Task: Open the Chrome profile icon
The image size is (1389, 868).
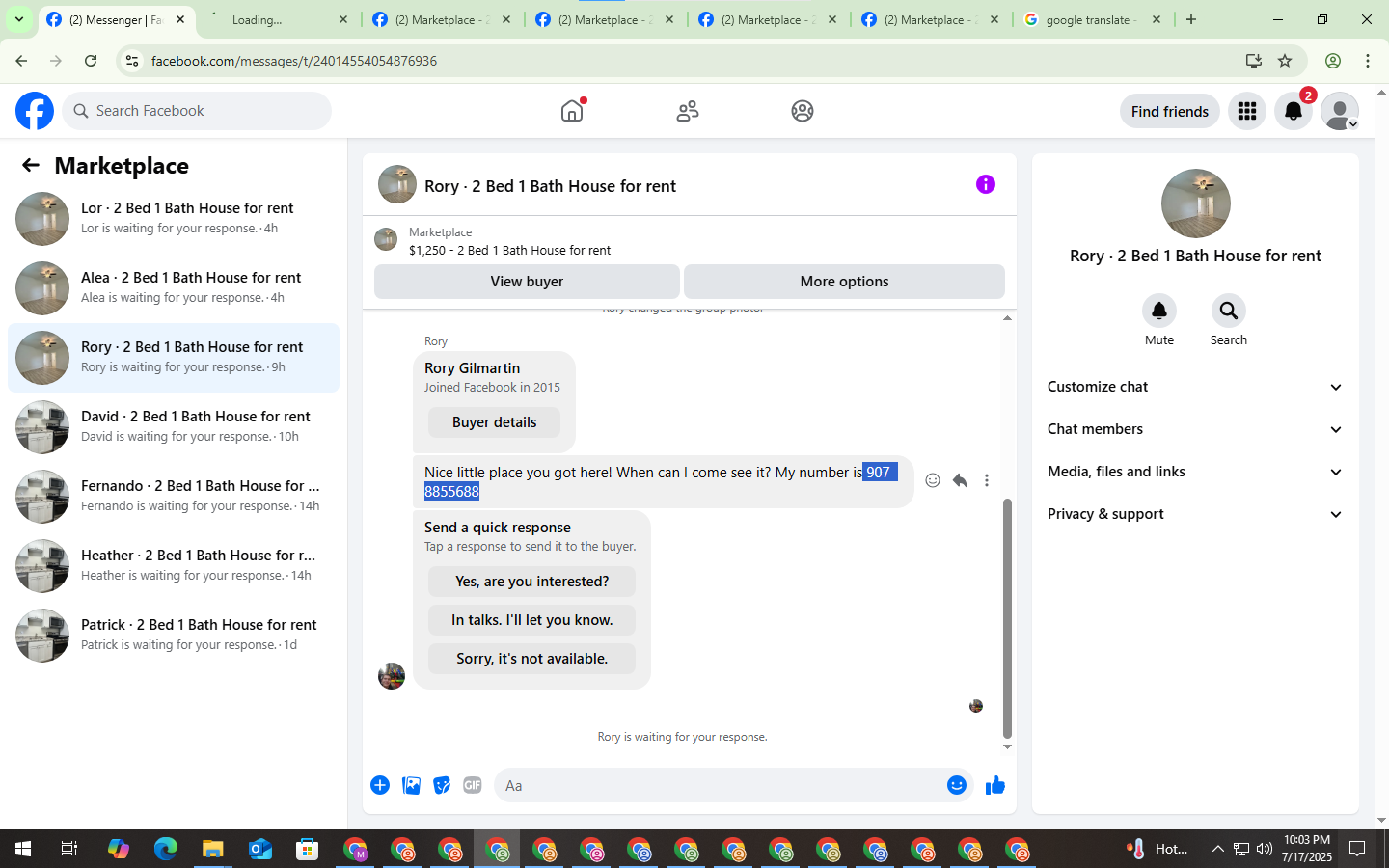Action: (x=1333, y=61)
